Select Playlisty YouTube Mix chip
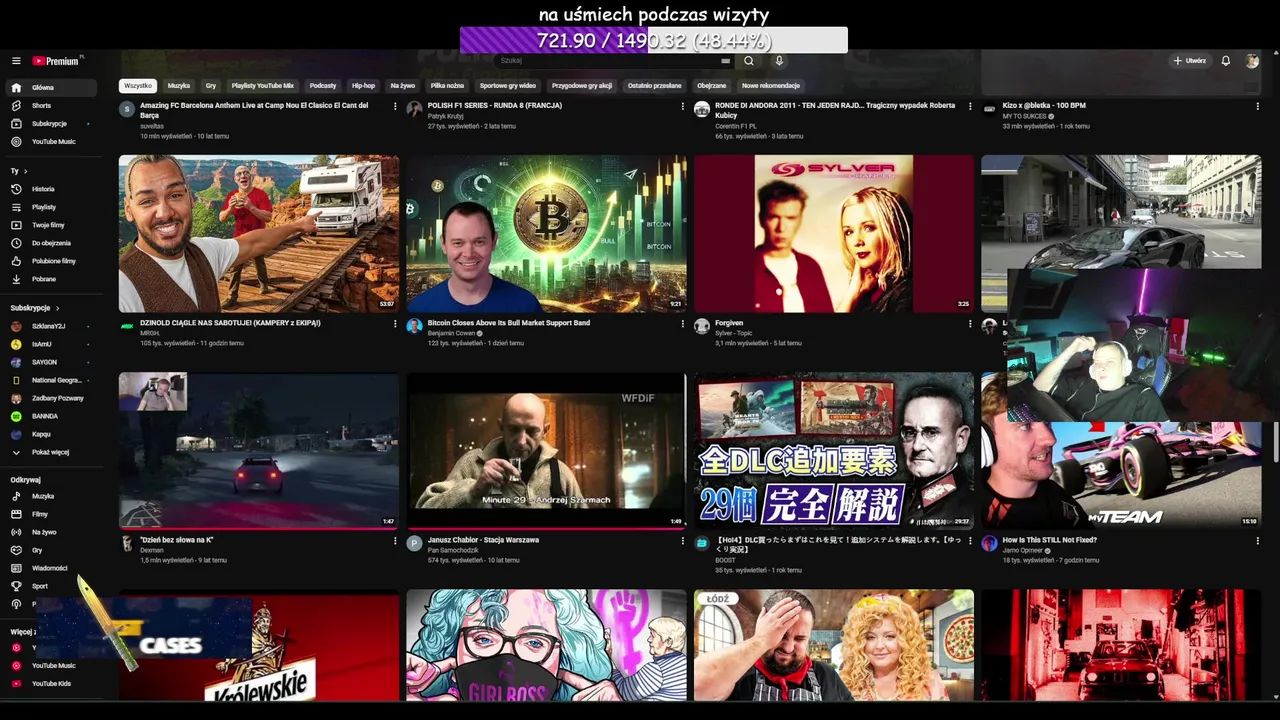Image resolution: width=1280 pixels, height=720 pixels. tap(263, 86)
